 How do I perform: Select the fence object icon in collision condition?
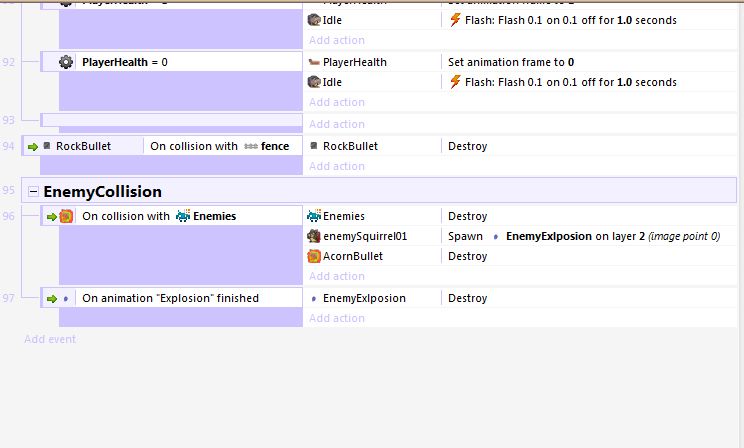[251, 146]
